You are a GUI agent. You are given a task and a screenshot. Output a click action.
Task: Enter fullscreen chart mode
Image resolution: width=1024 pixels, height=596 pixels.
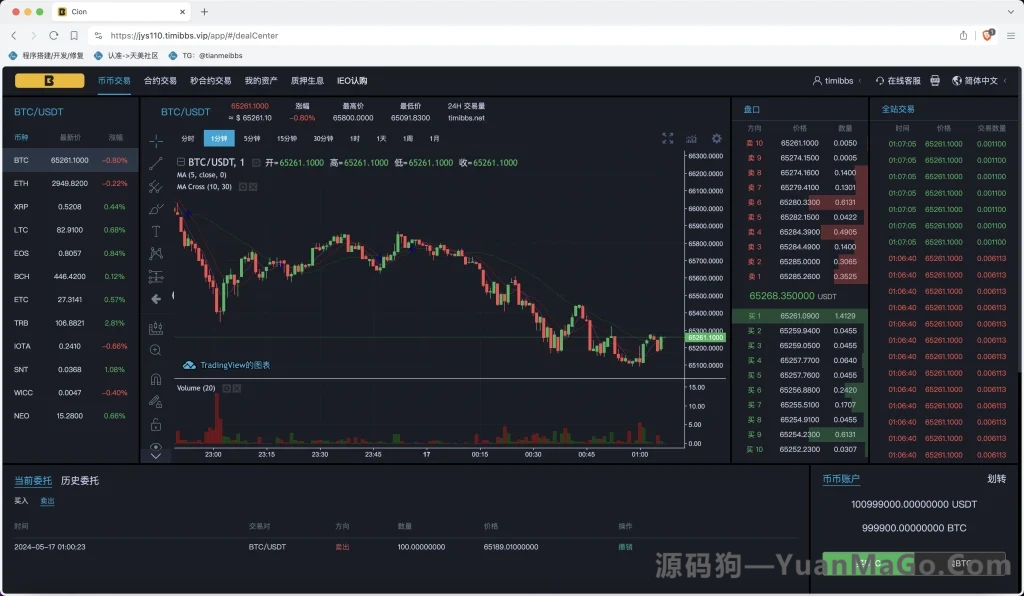click(668, 139)
